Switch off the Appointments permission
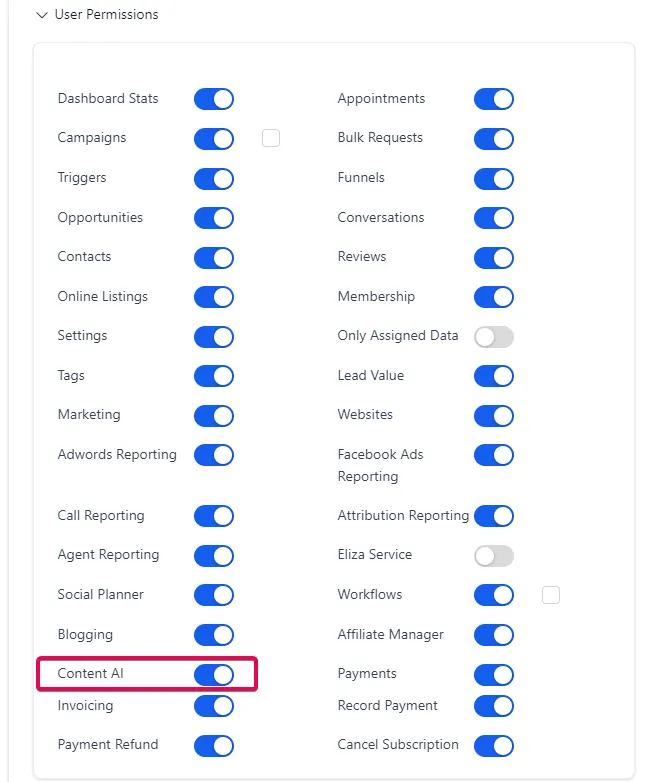The image size is (652, 782). (x=494, y=99)
